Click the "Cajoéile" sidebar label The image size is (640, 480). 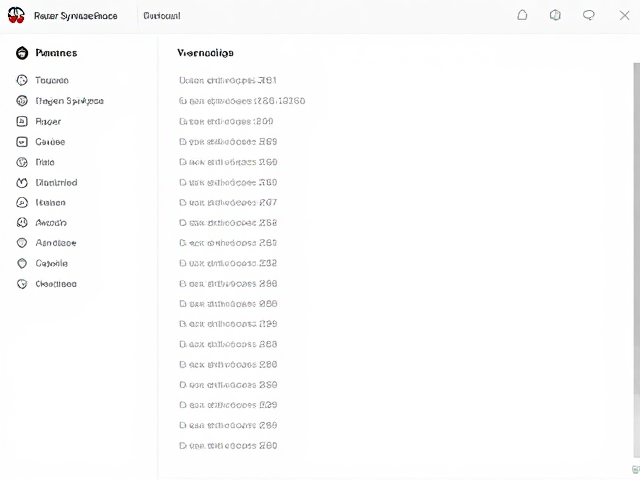51,263
